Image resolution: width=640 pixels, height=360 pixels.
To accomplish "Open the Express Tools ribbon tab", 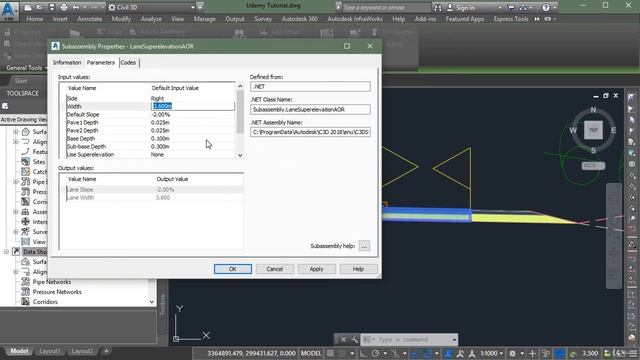I will pos(511,19).
